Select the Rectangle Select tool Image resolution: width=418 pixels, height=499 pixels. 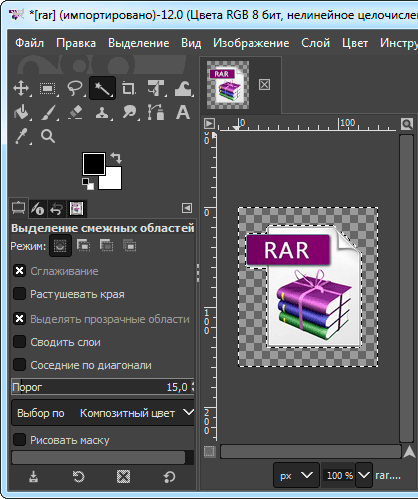tap(48, 89)
